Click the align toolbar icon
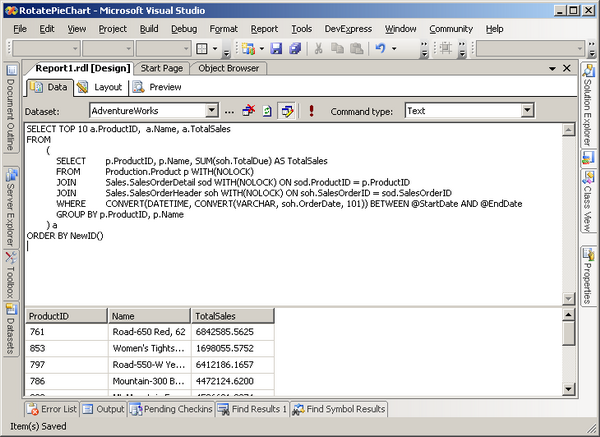Viewport: 600px width, 437px height. click(445, 49)
